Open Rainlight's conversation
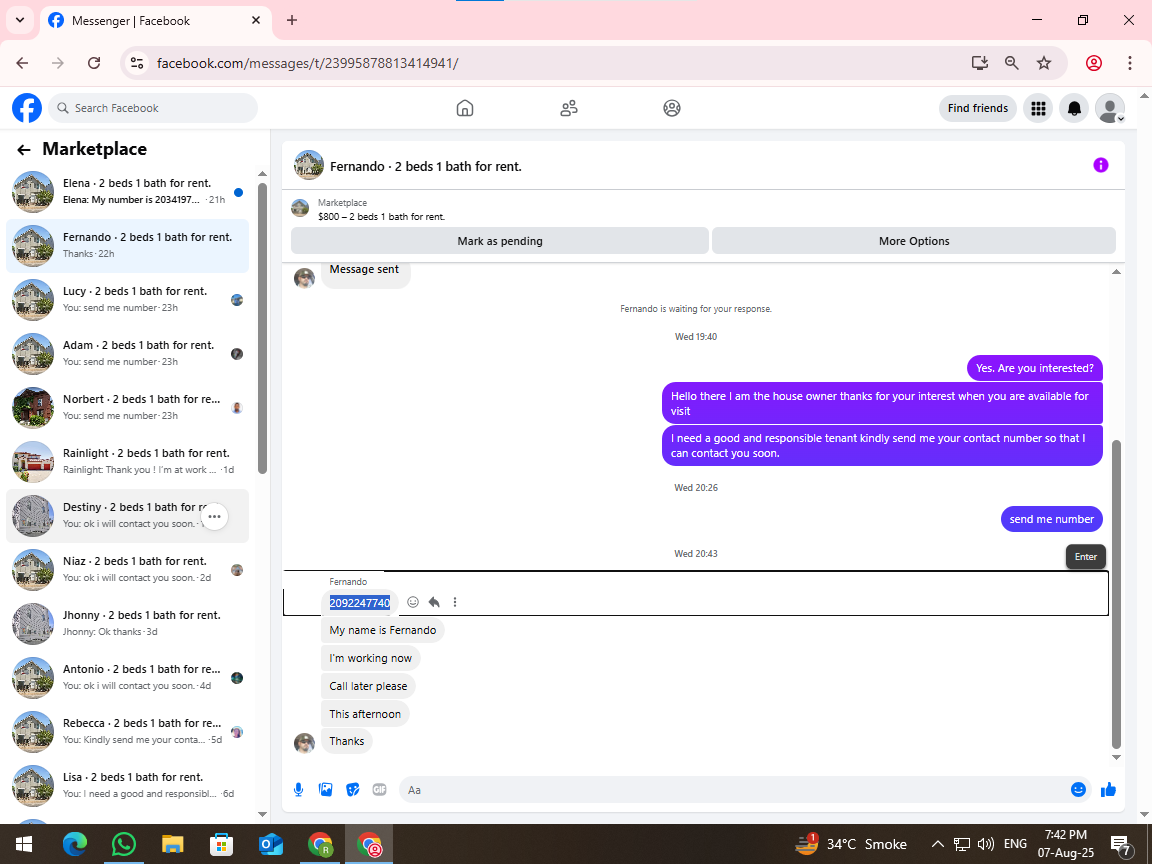 pyautogui.click(x=128, y=461)
